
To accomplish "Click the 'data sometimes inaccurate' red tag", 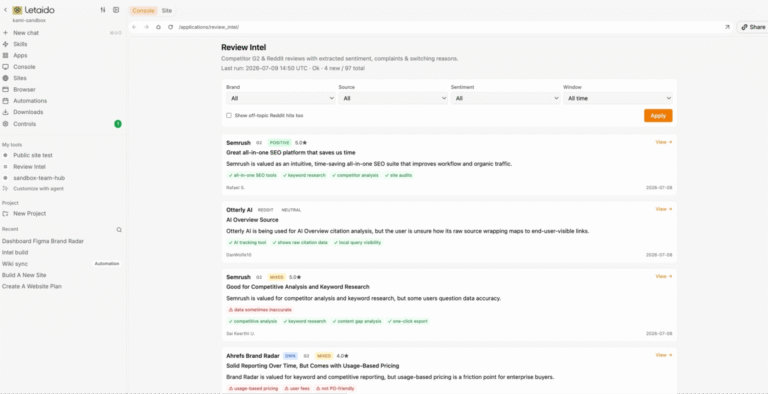I will pos(260,310).
